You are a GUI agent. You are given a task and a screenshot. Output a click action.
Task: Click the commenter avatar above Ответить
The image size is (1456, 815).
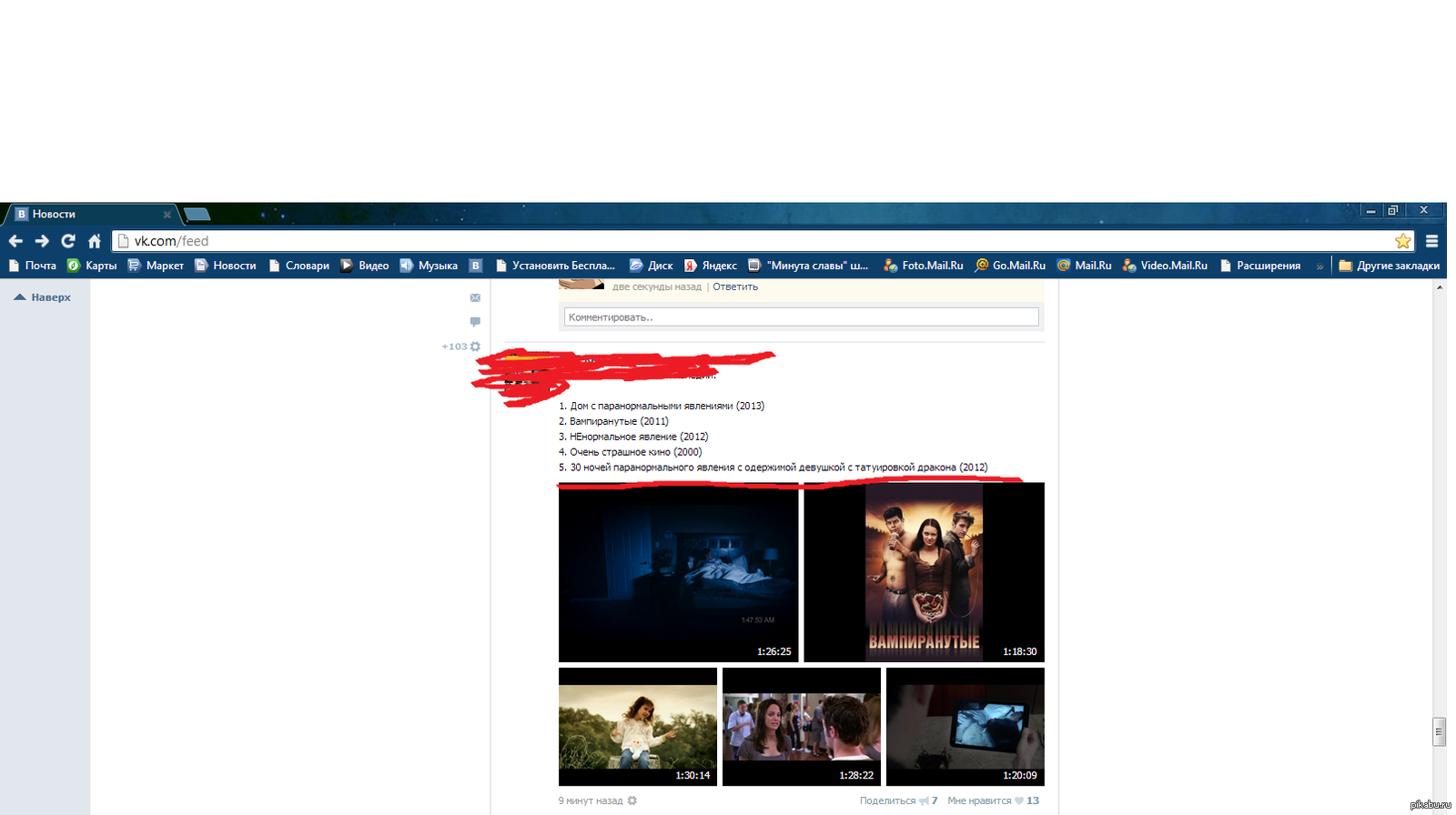(x=581, y=285)
